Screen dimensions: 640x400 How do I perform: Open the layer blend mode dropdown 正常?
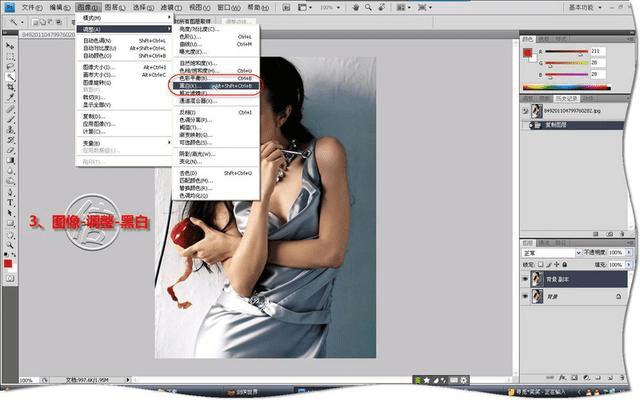point(551,253)
